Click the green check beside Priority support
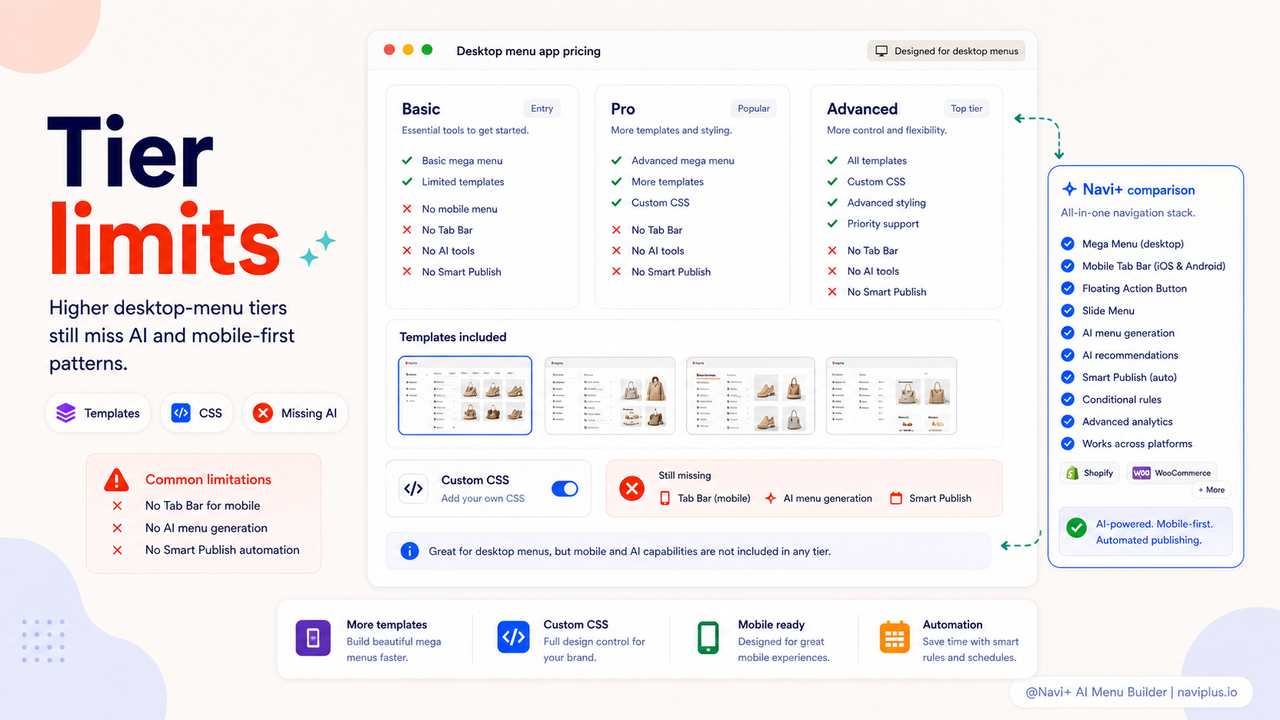Viewport: 1280px width, 720px height. click(x=832, y=224)
